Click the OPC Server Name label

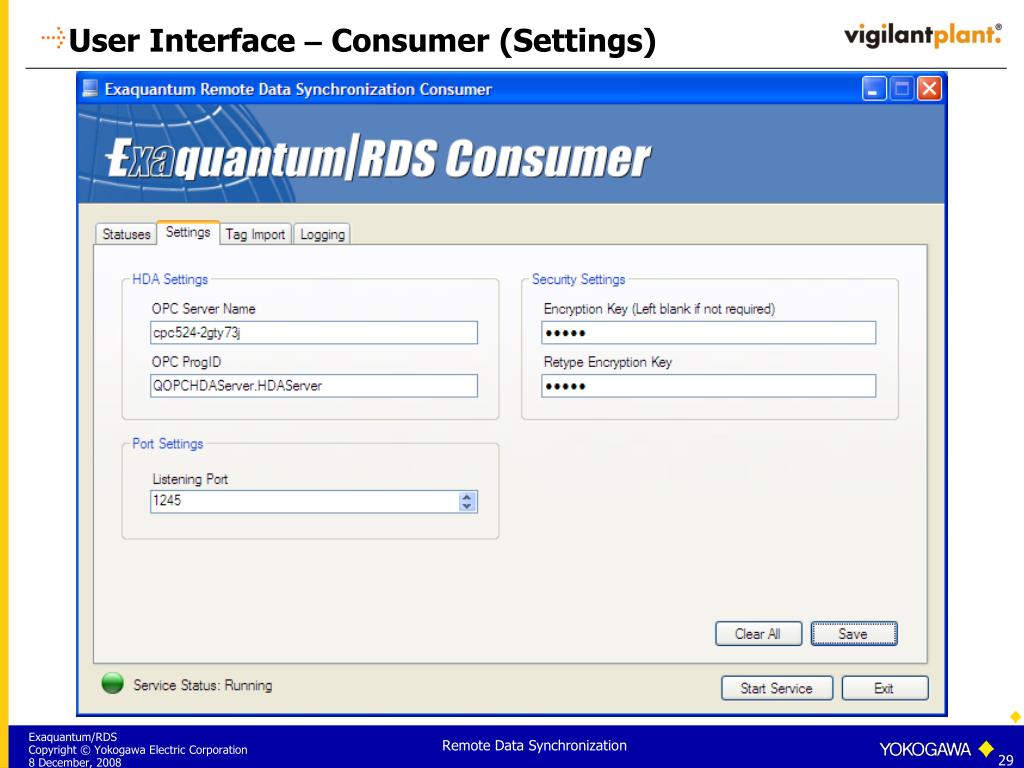point(203,309)
